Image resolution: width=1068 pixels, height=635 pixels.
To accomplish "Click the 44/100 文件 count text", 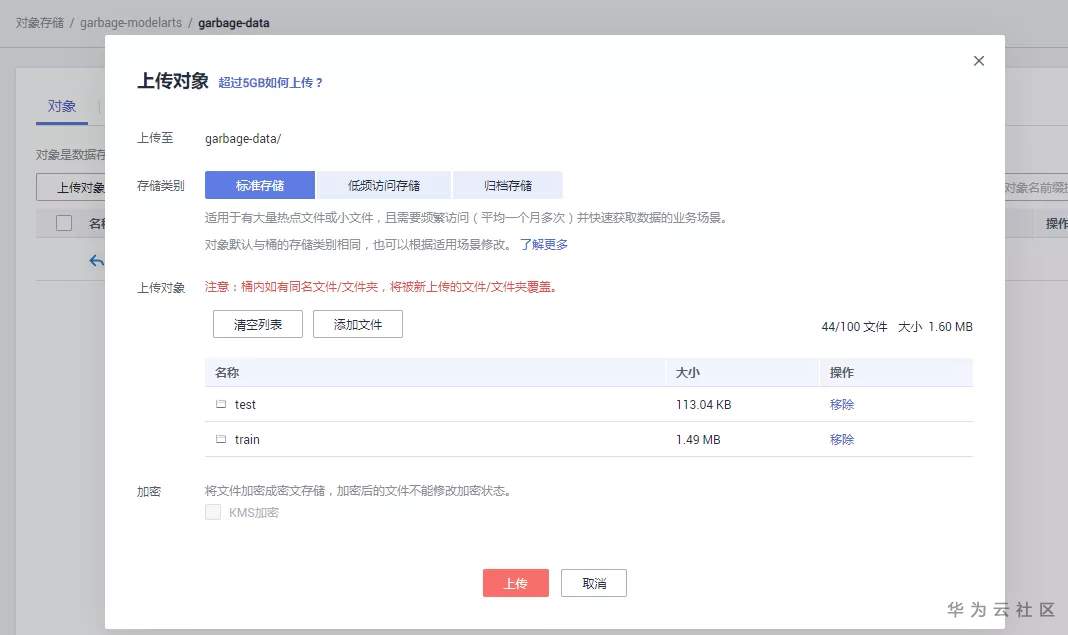I will [x=854, y=326].
